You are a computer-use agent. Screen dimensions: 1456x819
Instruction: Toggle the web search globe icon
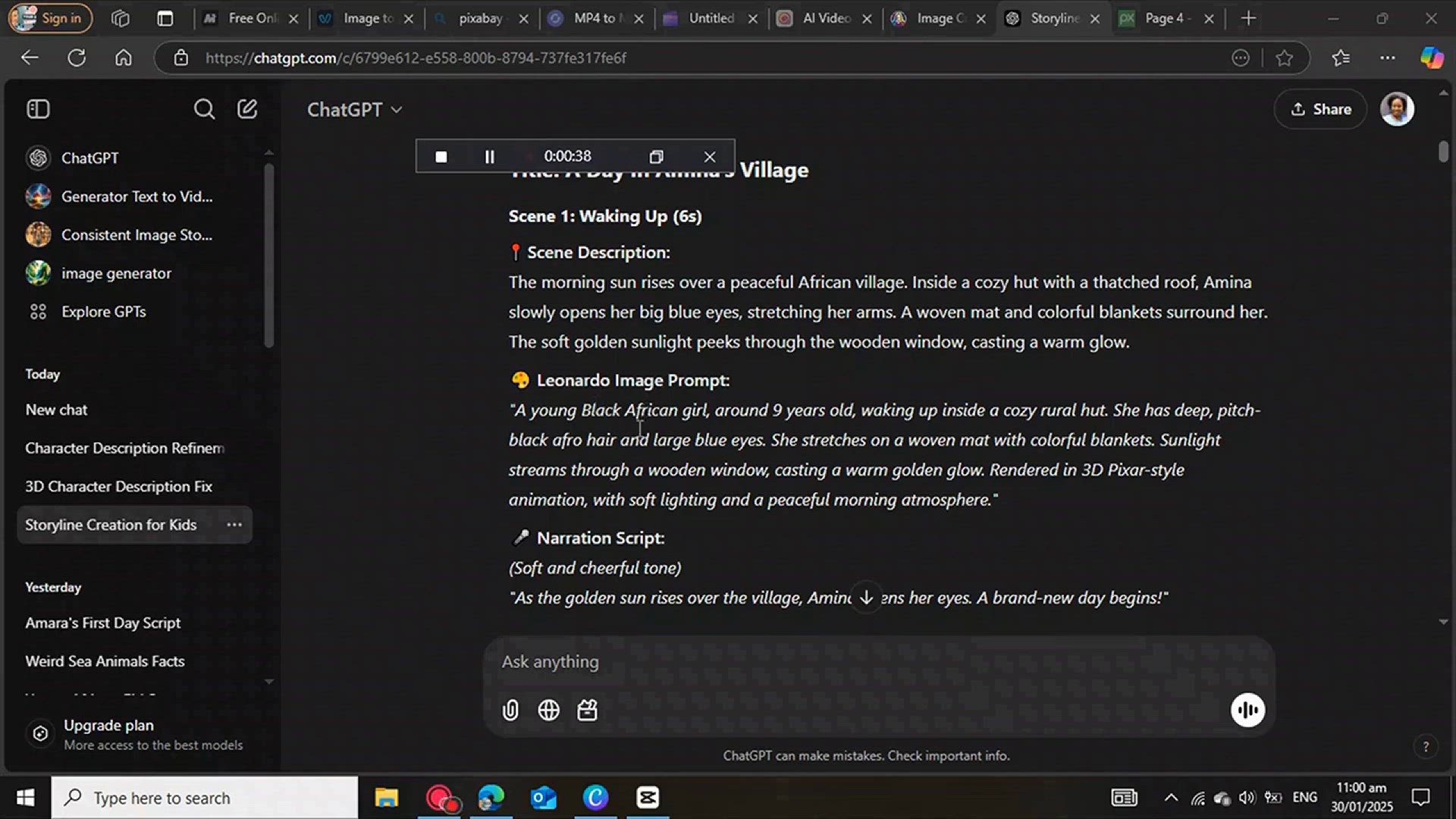click(548, 711)
